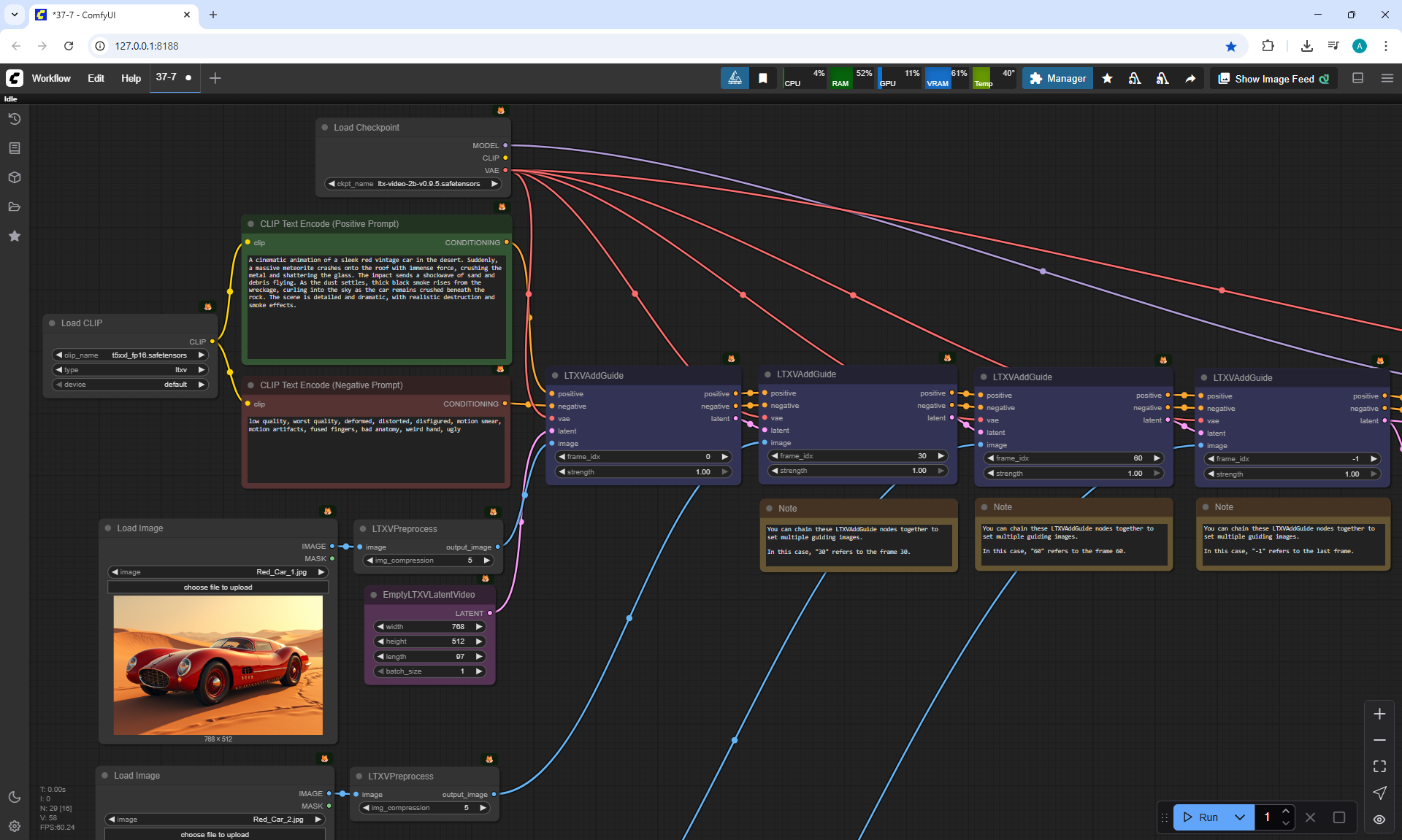Image resolution: width=1402 pixels, height=840 pixels.
Task: Toggle link visibility eye icon
Action: coord(1379,819)
